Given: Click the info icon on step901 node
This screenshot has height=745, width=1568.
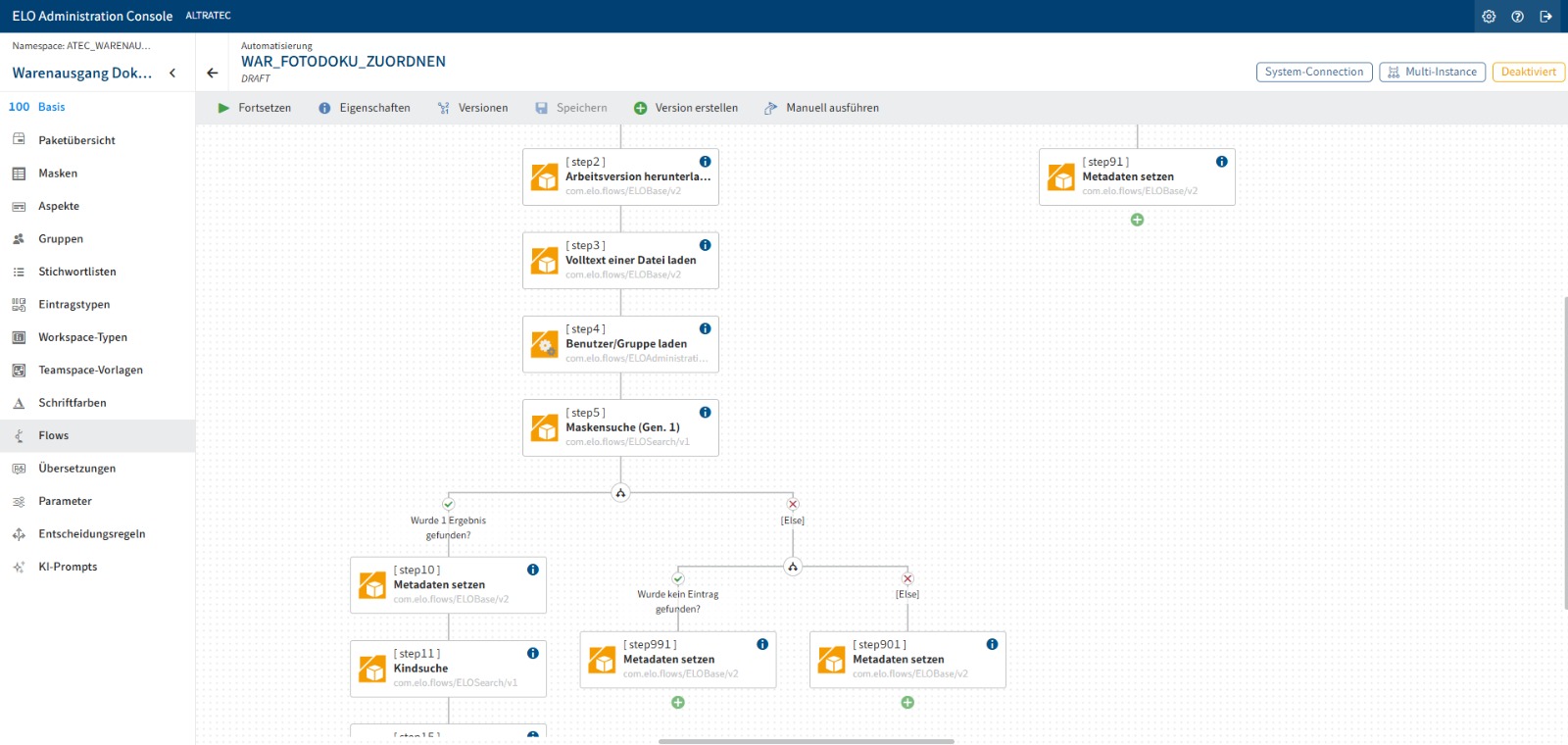Looking at the screenshot, I should coord(992,644).
